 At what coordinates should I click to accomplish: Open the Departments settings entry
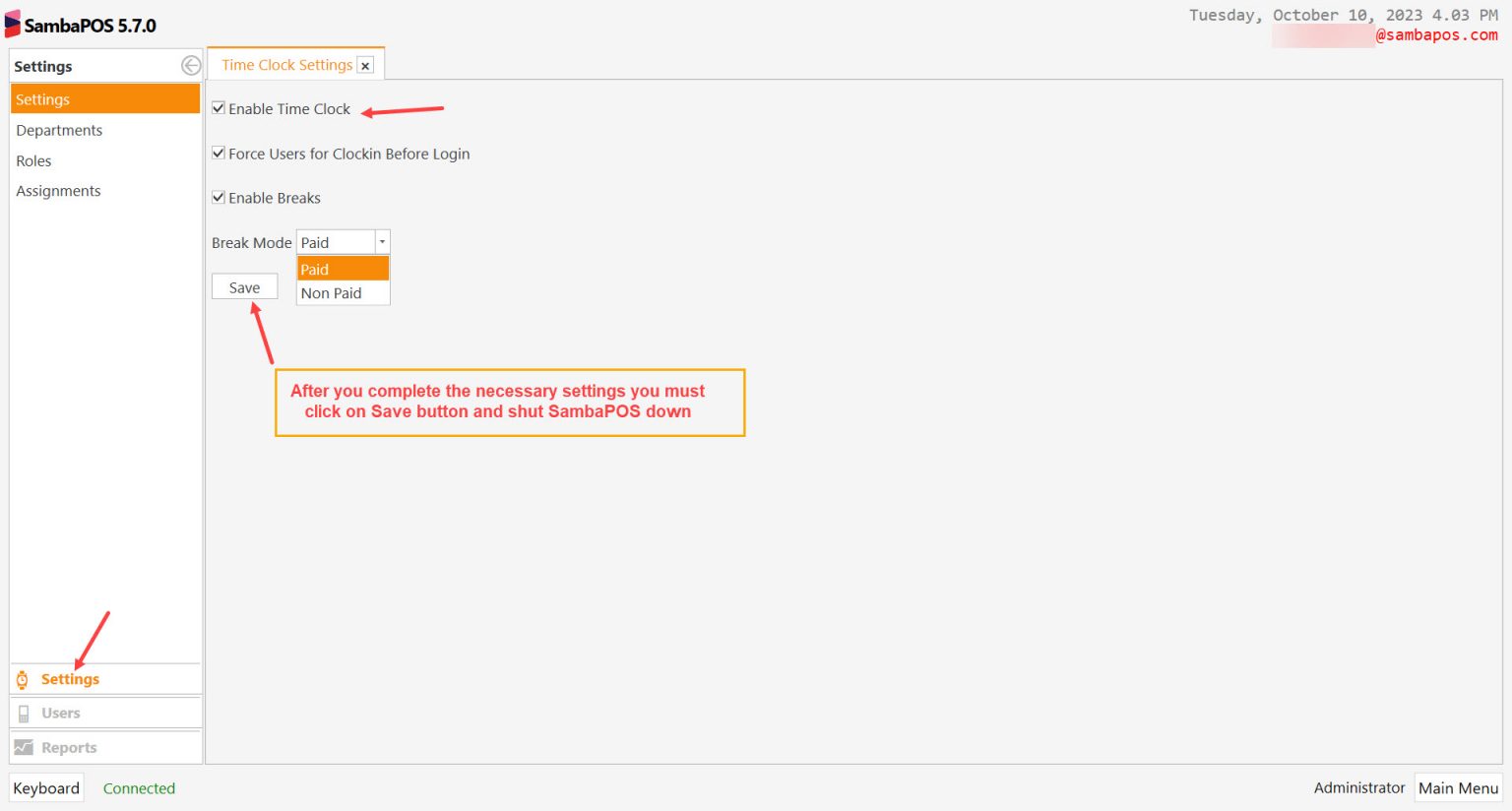pos(59,130)
